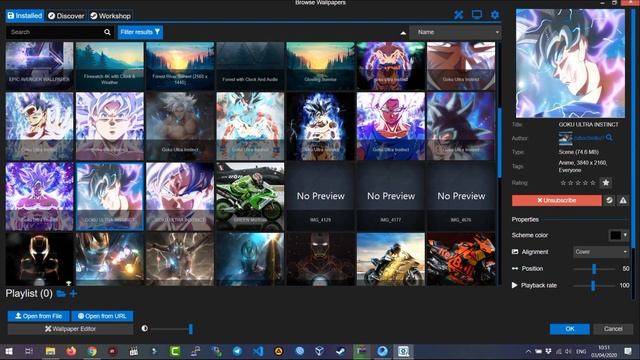
Task: Open wallpaper in Steam Workshop icon
Action: point(609,200)
